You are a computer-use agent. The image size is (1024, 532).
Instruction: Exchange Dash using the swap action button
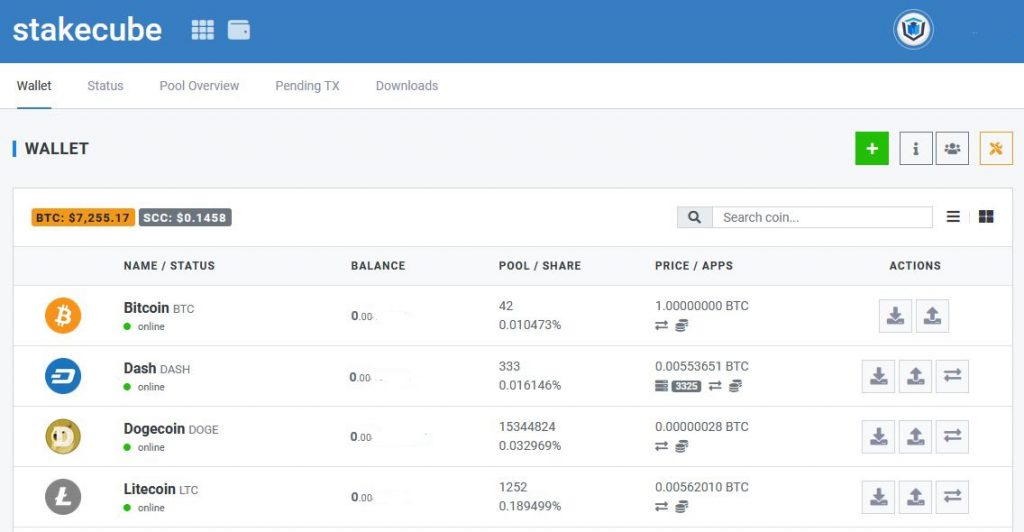pyautogui.click(x=952, y=376)
